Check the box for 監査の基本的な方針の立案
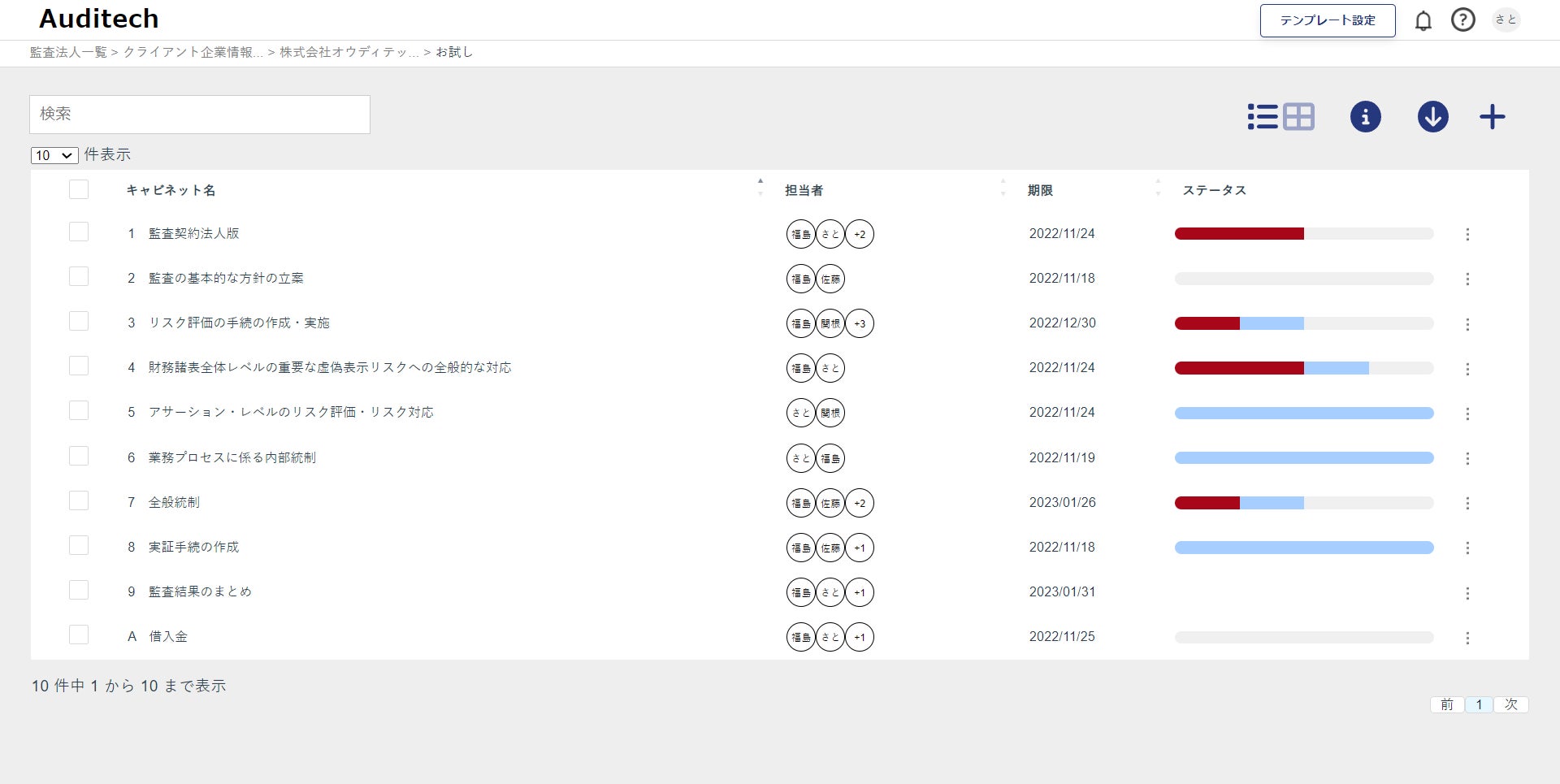The width and height of the screenshot is (1560, 784). 79,276
